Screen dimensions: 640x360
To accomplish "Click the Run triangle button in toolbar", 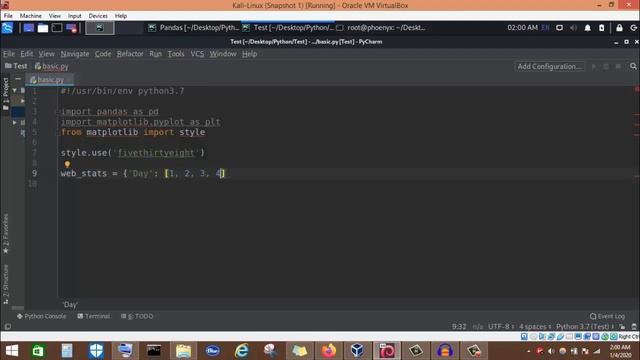I will click(594, 66).
